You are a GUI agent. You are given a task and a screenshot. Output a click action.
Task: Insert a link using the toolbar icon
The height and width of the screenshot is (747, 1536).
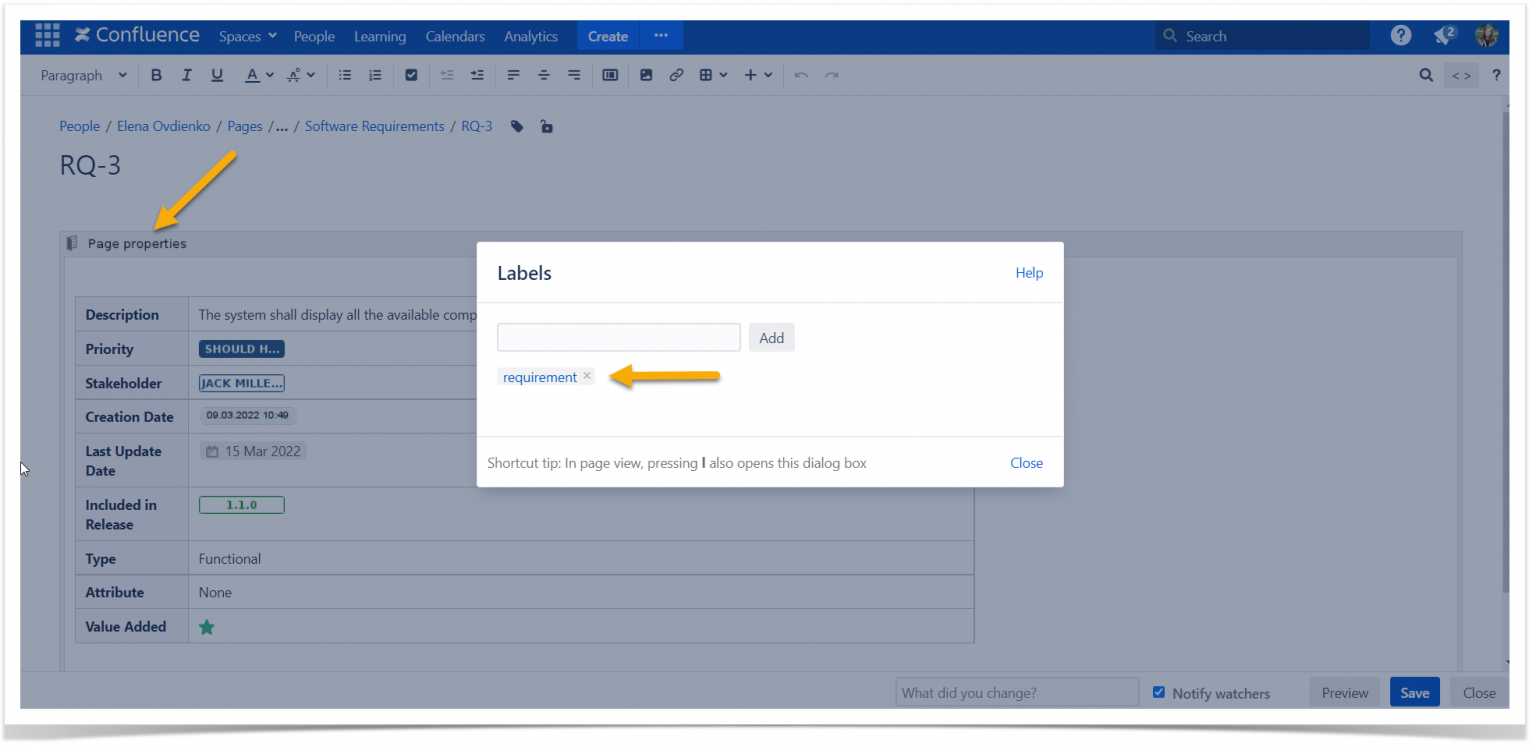[x=676, y=74]
